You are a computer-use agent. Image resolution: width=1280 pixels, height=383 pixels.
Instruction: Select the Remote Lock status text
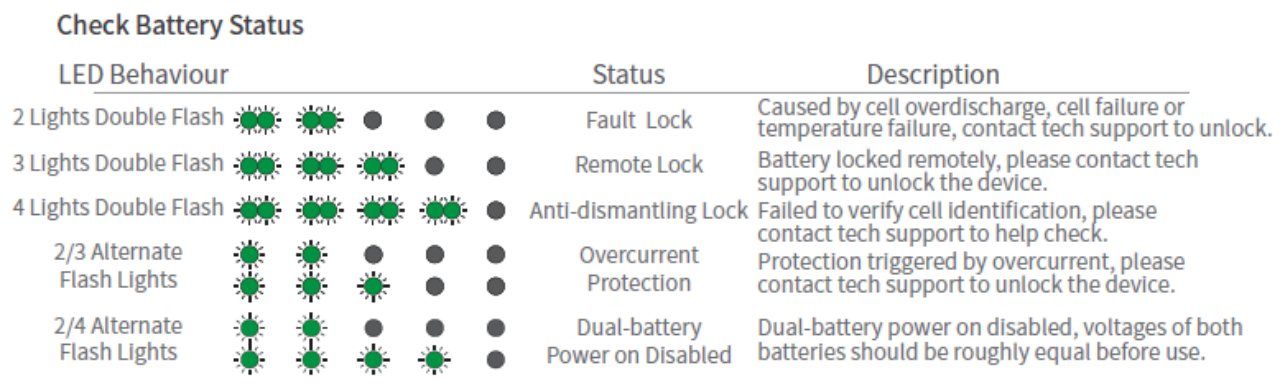tap(639, 165)
